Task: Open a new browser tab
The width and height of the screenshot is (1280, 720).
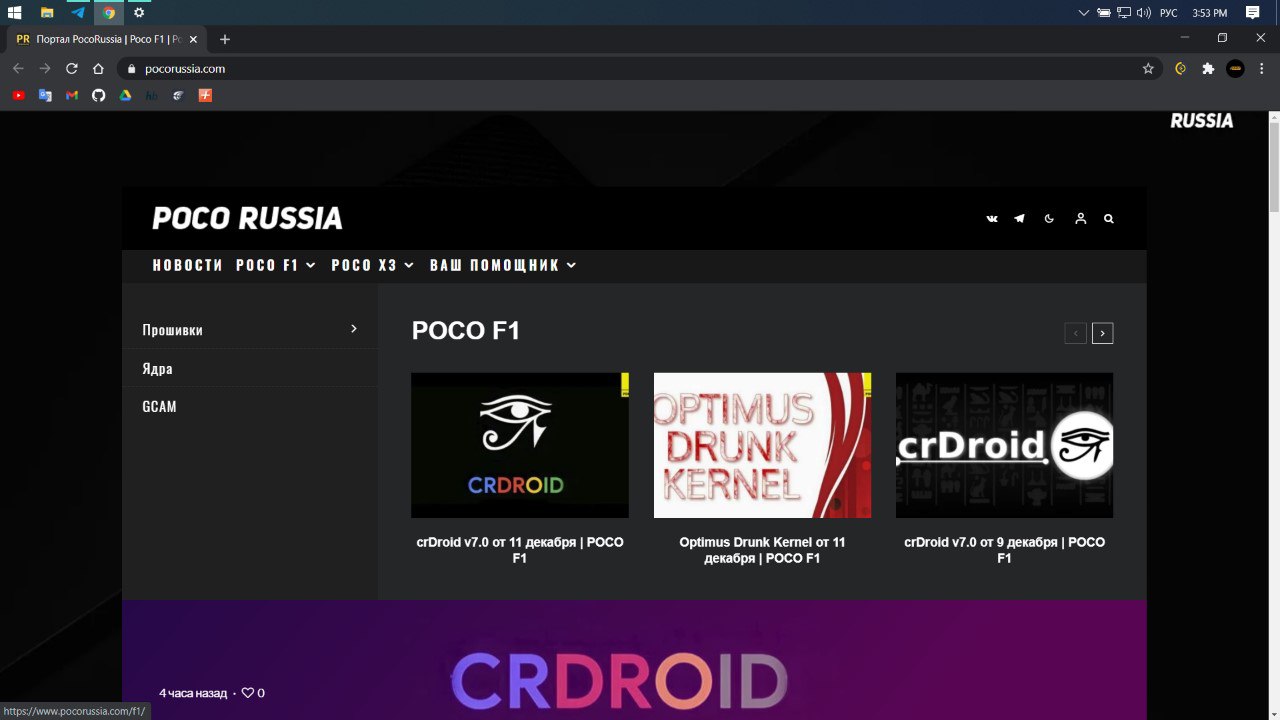Action: (225, 39)
